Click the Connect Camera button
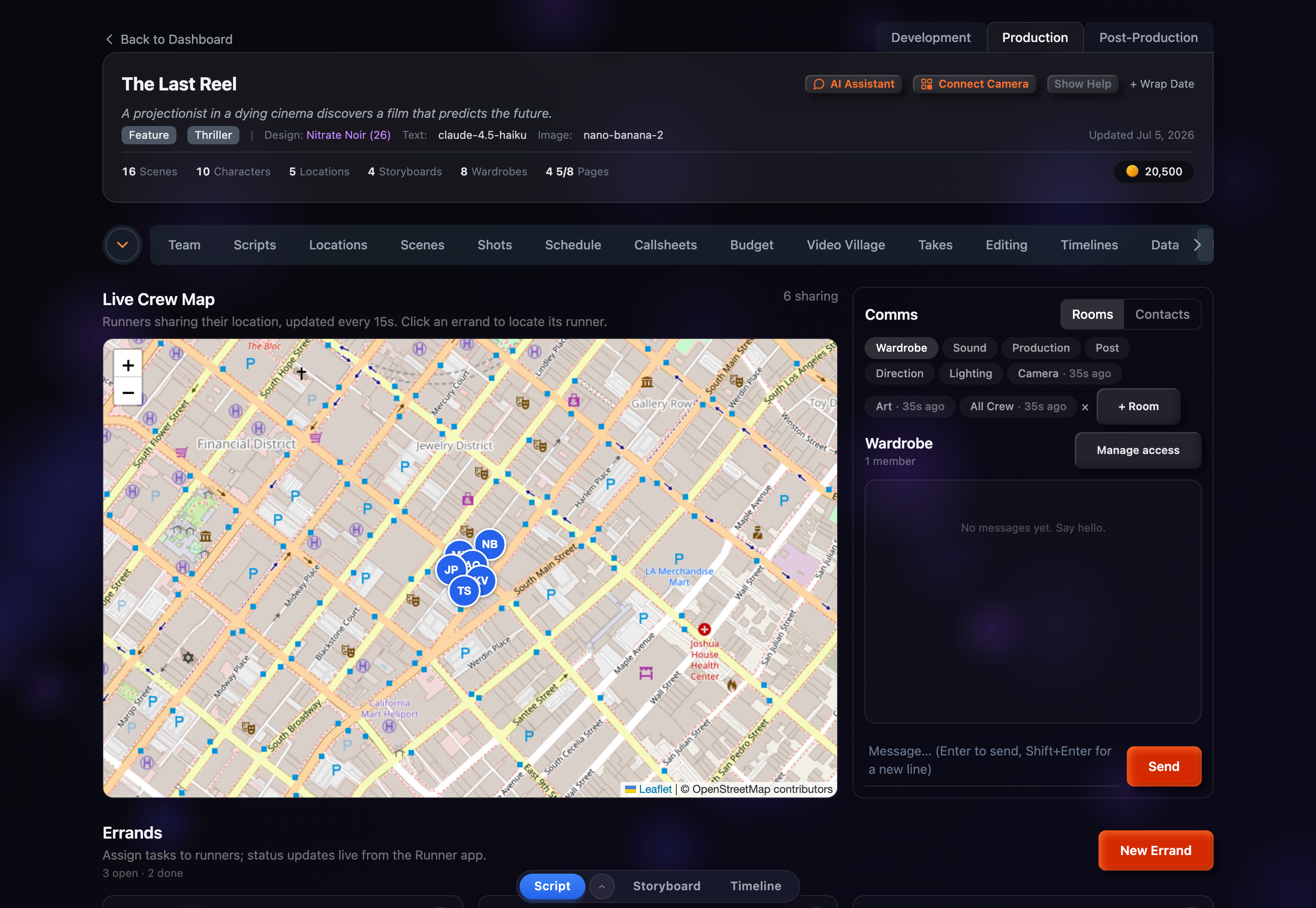This screenshot has height=908, width=1316. (x=974, y=84)
